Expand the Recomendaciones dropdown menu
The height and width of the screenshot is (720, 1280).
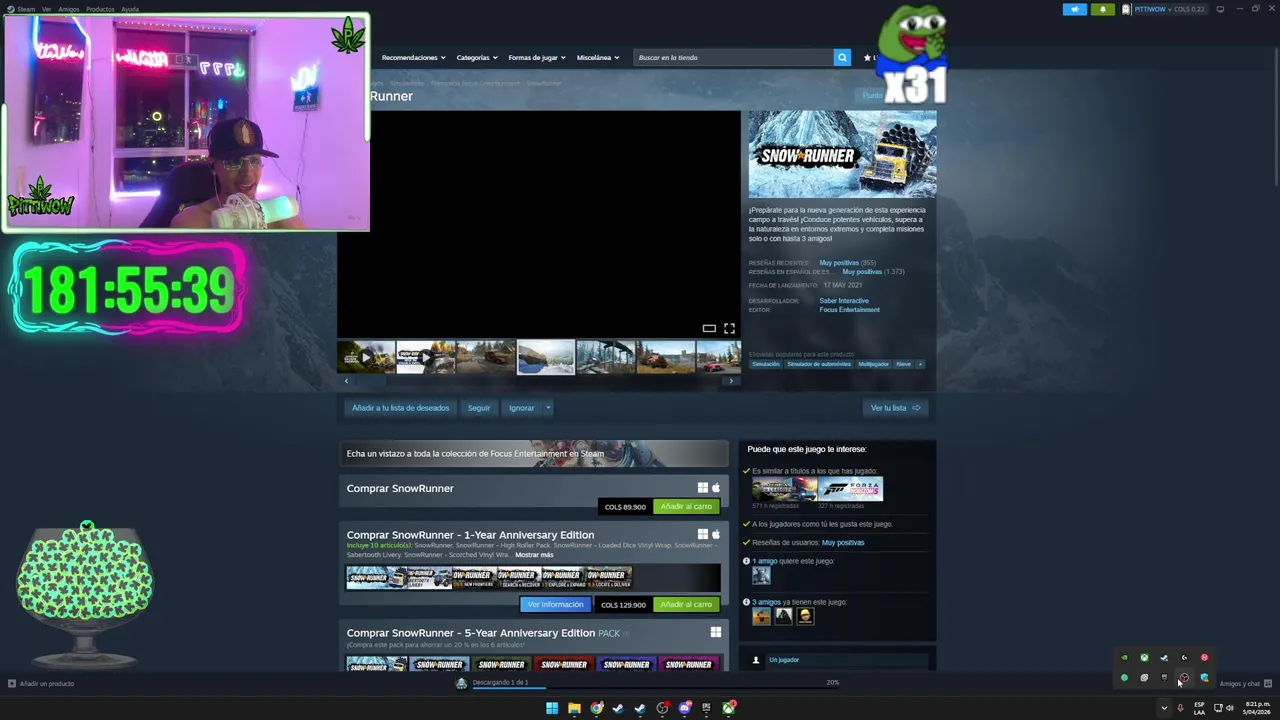coord(413,58)
